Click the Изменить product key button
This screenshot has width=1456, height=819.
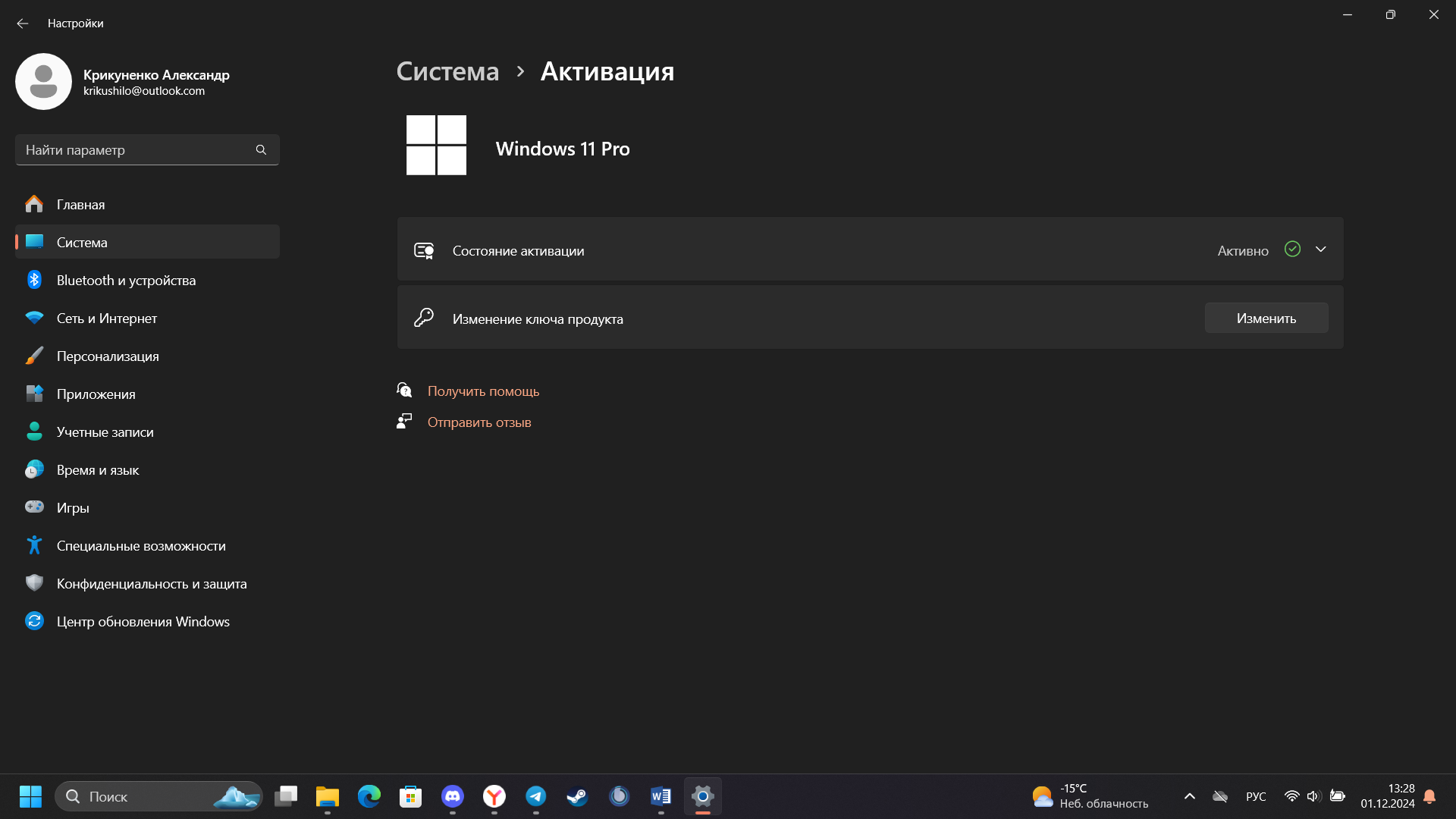(1266, 318)
